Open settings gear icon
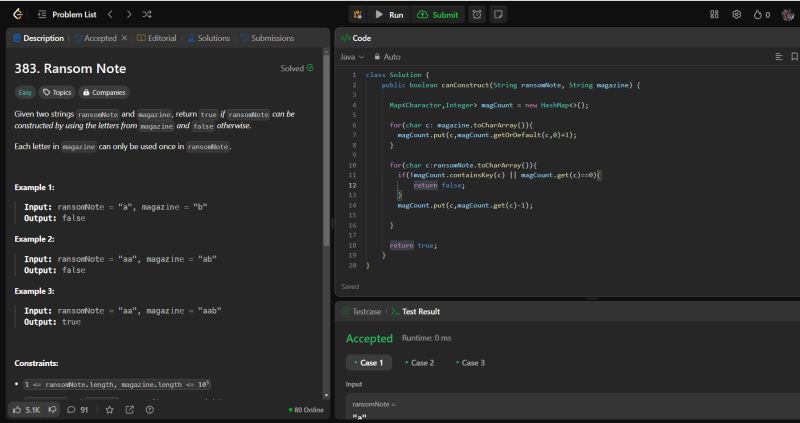 737,14
